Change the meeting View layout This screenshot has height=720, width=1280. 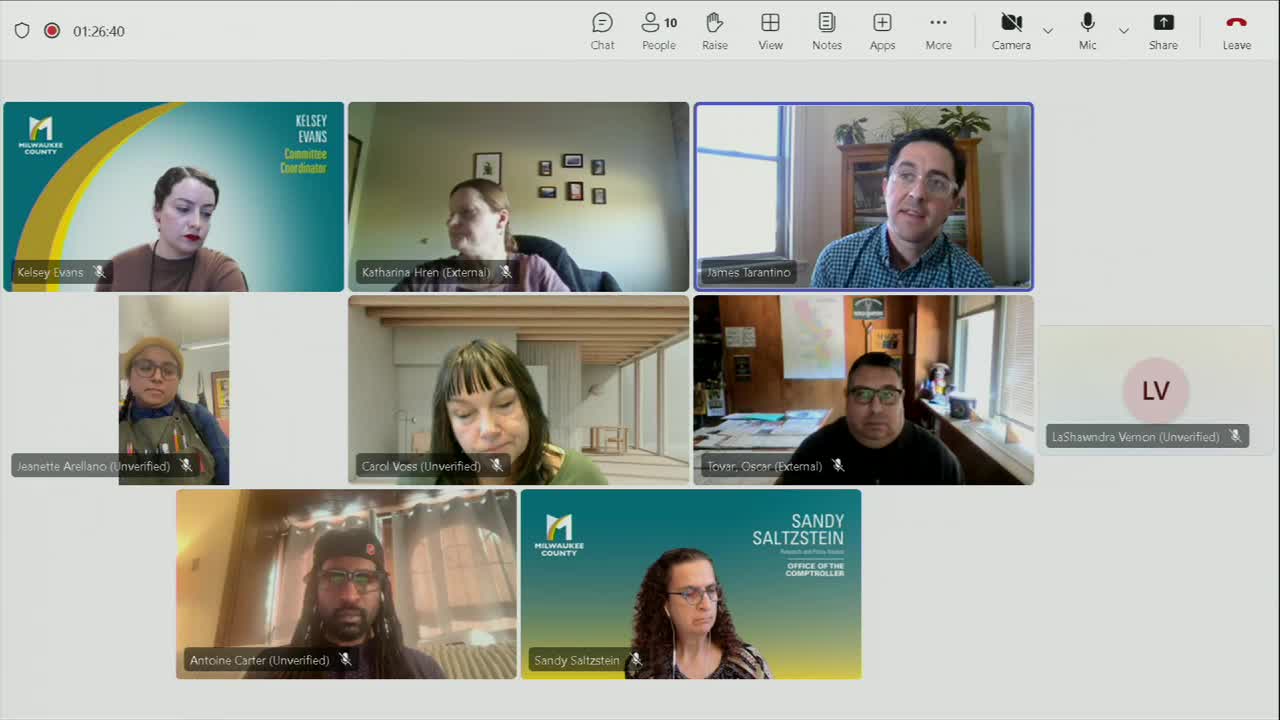(x=770, y=31)
